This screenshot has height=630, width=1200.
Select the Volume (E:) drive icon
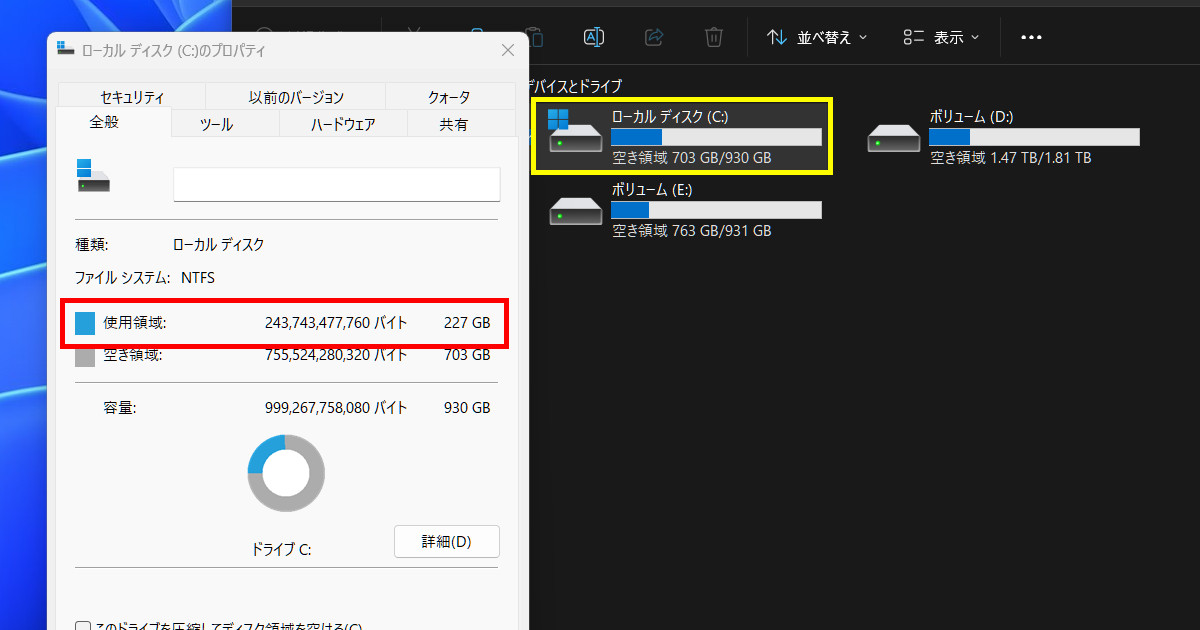(575, 209)
